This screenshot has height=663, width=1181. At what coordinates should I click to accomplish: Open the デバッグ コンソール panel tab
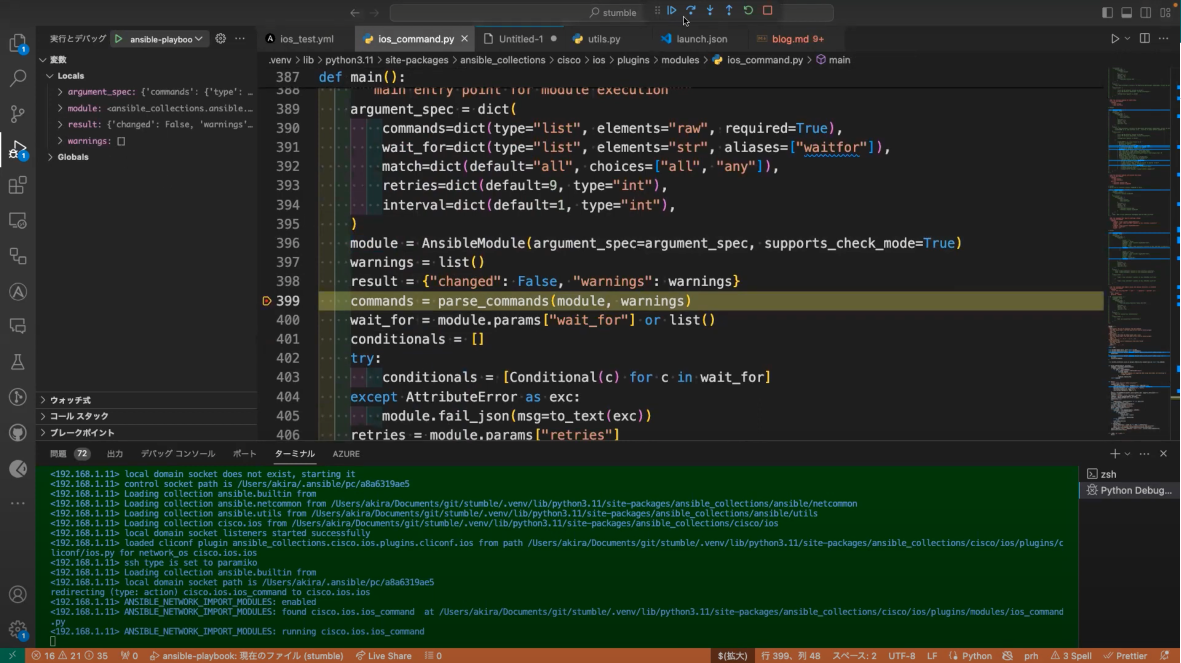click(178, 454)
